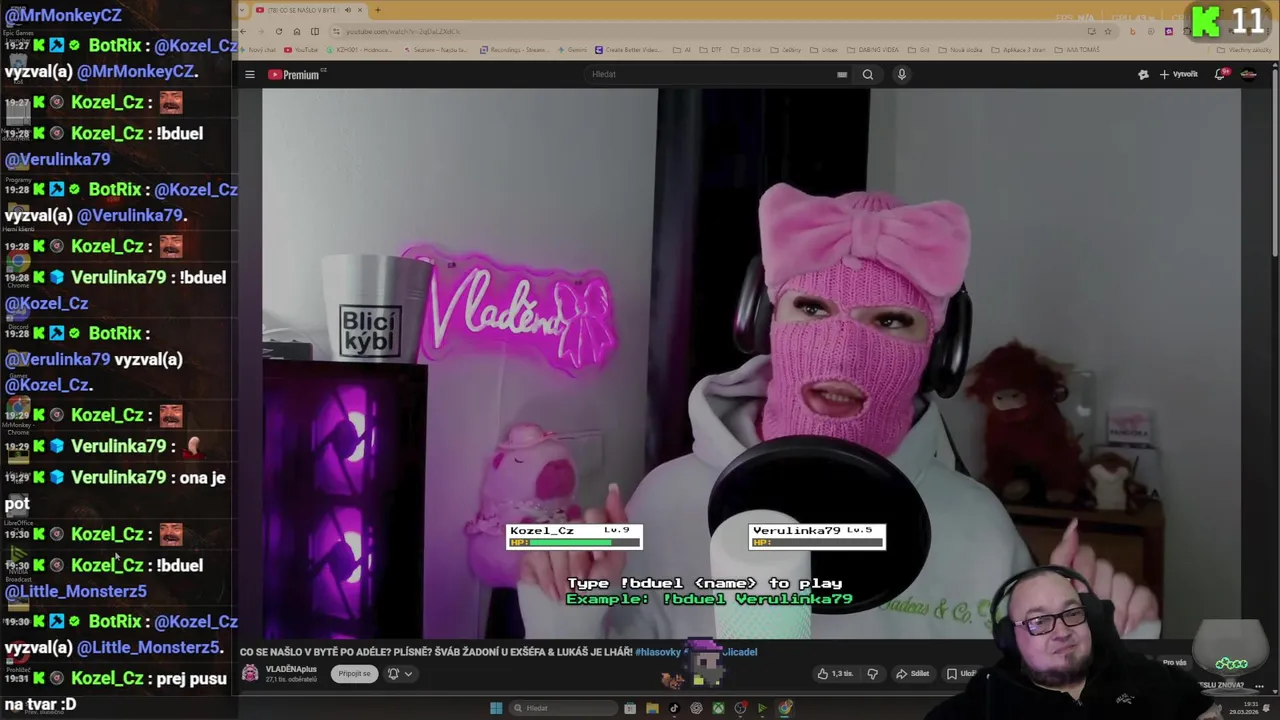Screen dimensions: 1280x720
Task: Expand the DTF bookmark folder
Action: [x=711, y=50]
